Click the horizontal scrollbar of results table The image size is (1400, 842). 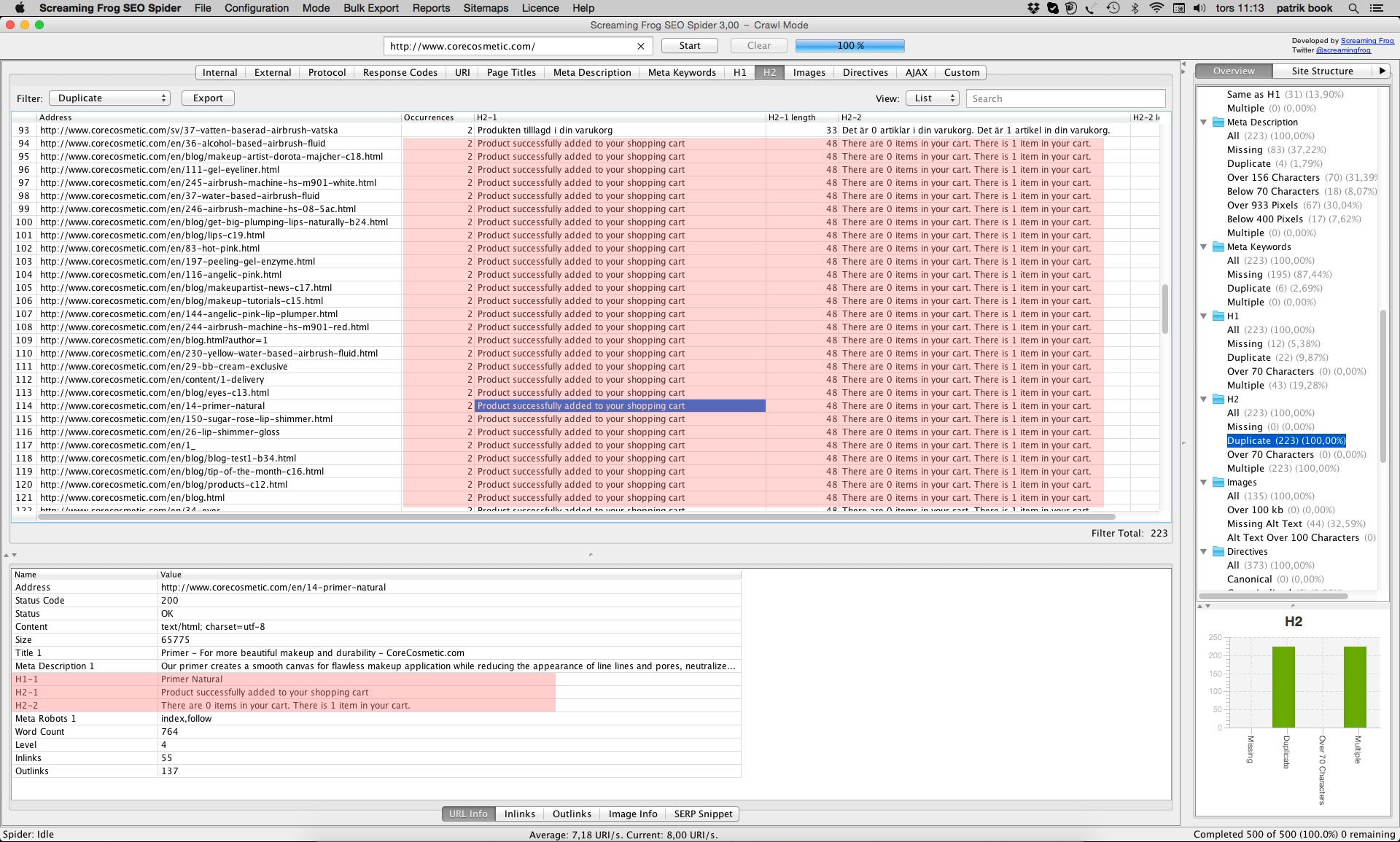[576, 517]
